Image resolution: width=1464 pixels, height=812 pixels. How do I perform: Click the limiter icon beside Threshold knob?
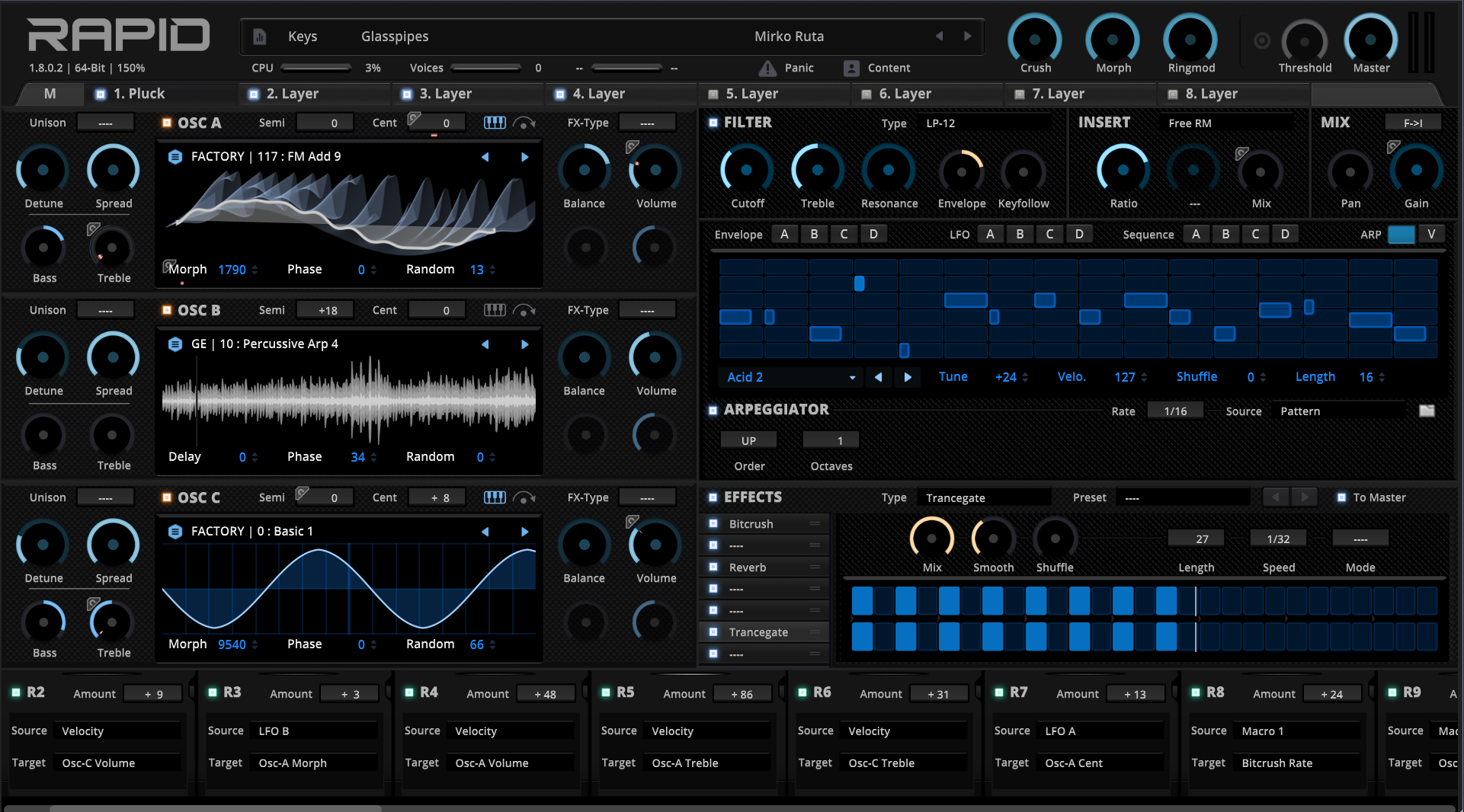pyautogui.click(x=1262, y=40)
